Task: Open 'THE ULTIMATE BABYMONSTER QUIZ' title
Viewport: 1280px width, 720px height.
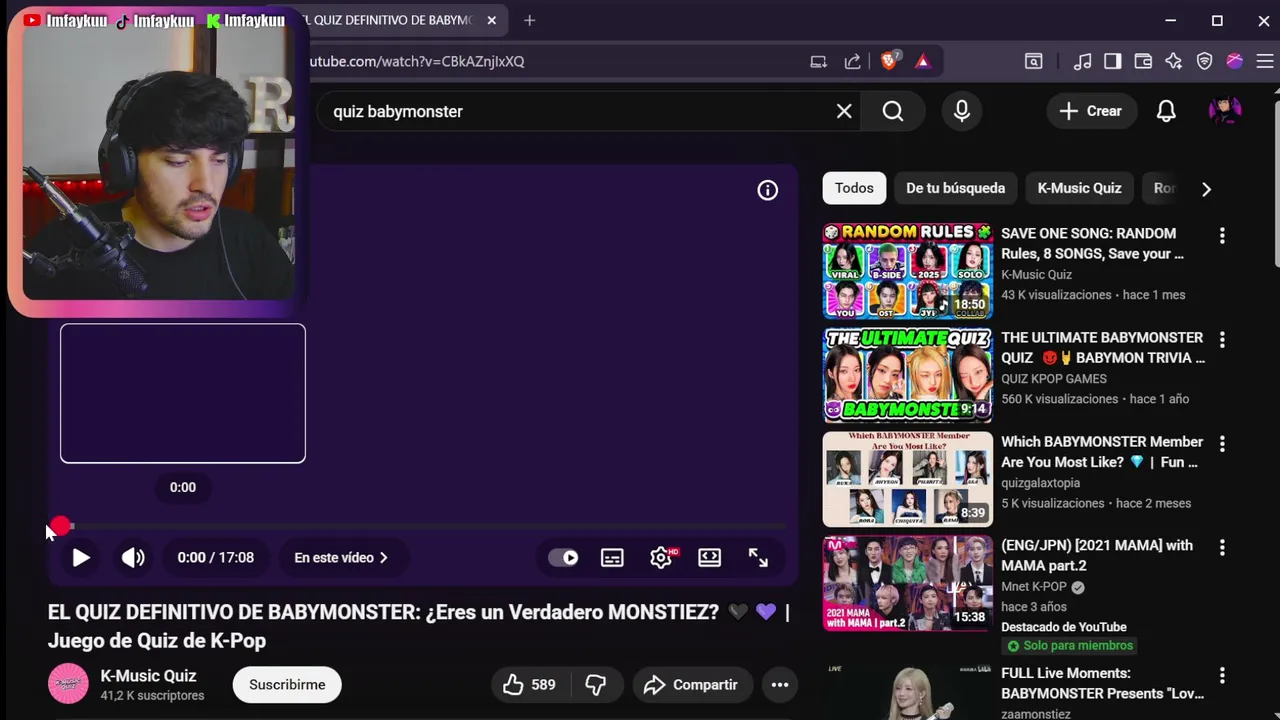Action: pyautogui.click(x=1103, y=348)
